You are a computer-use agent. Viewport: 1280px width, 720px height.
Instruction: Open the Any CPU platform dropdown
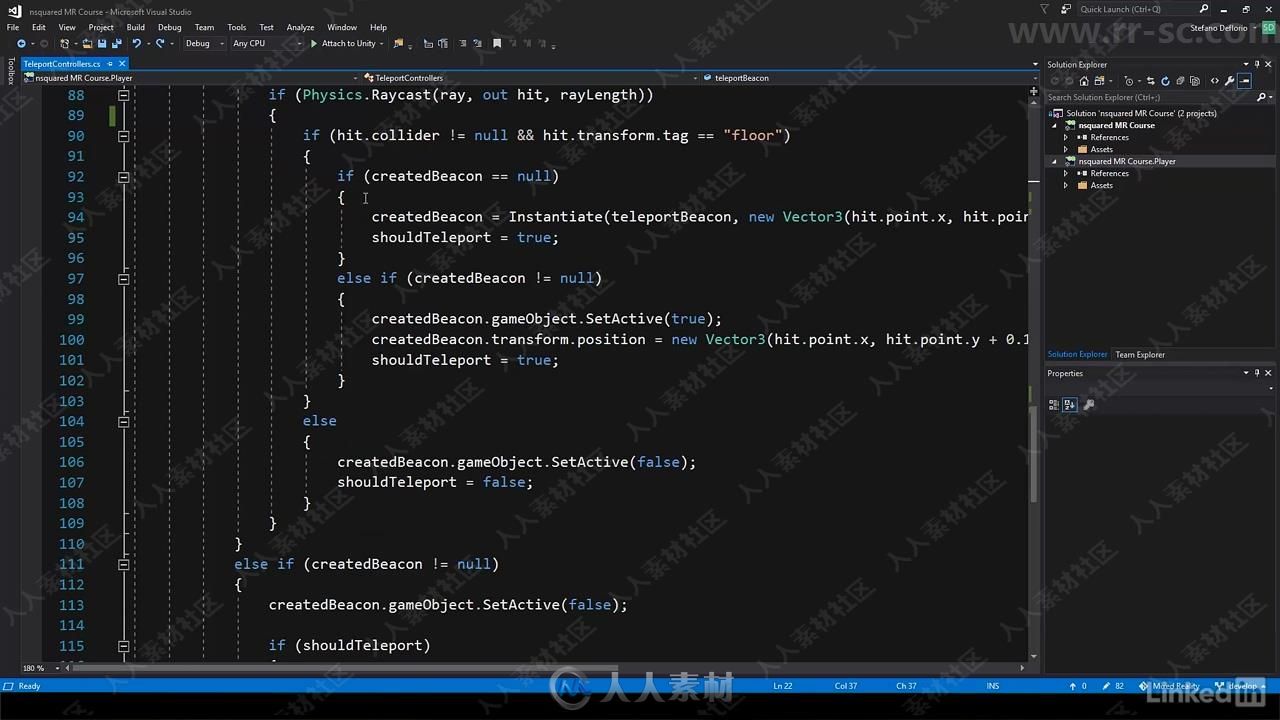pos(266,43)
